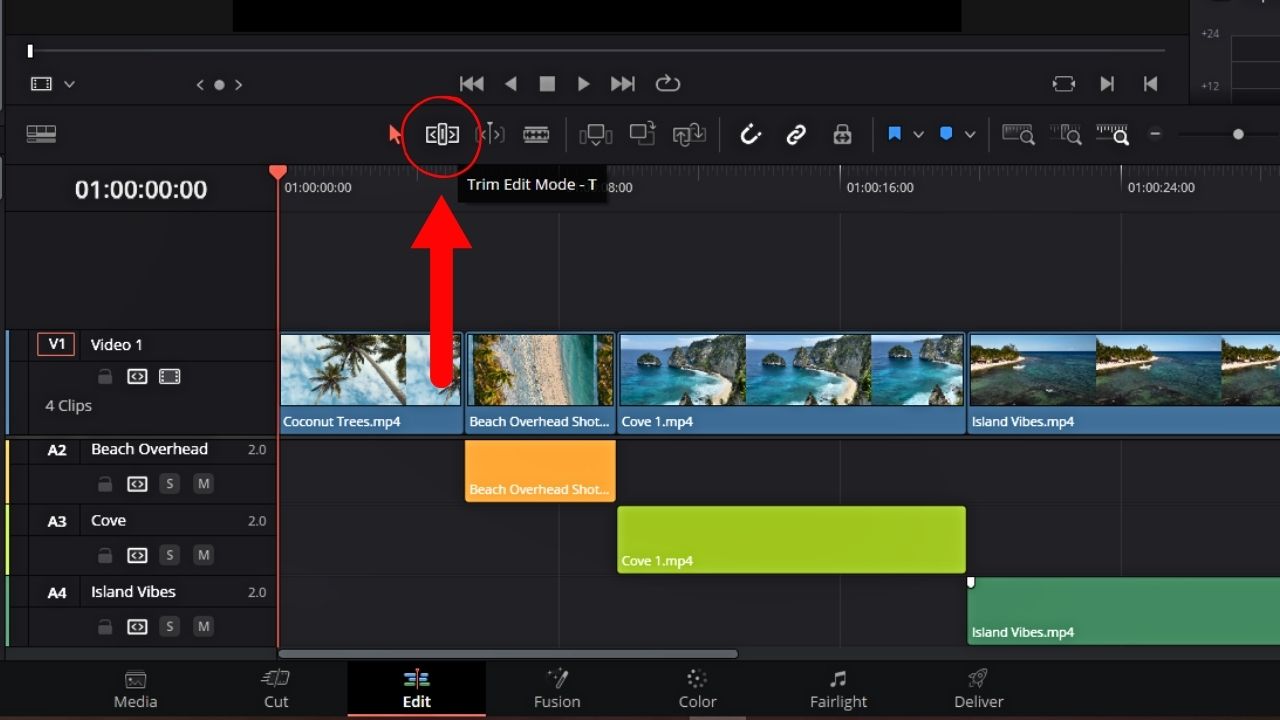Screen dimensions: 1280x720
Task: Click the horizontal timeline scrollbar
Action: click(x=508, y=654)
